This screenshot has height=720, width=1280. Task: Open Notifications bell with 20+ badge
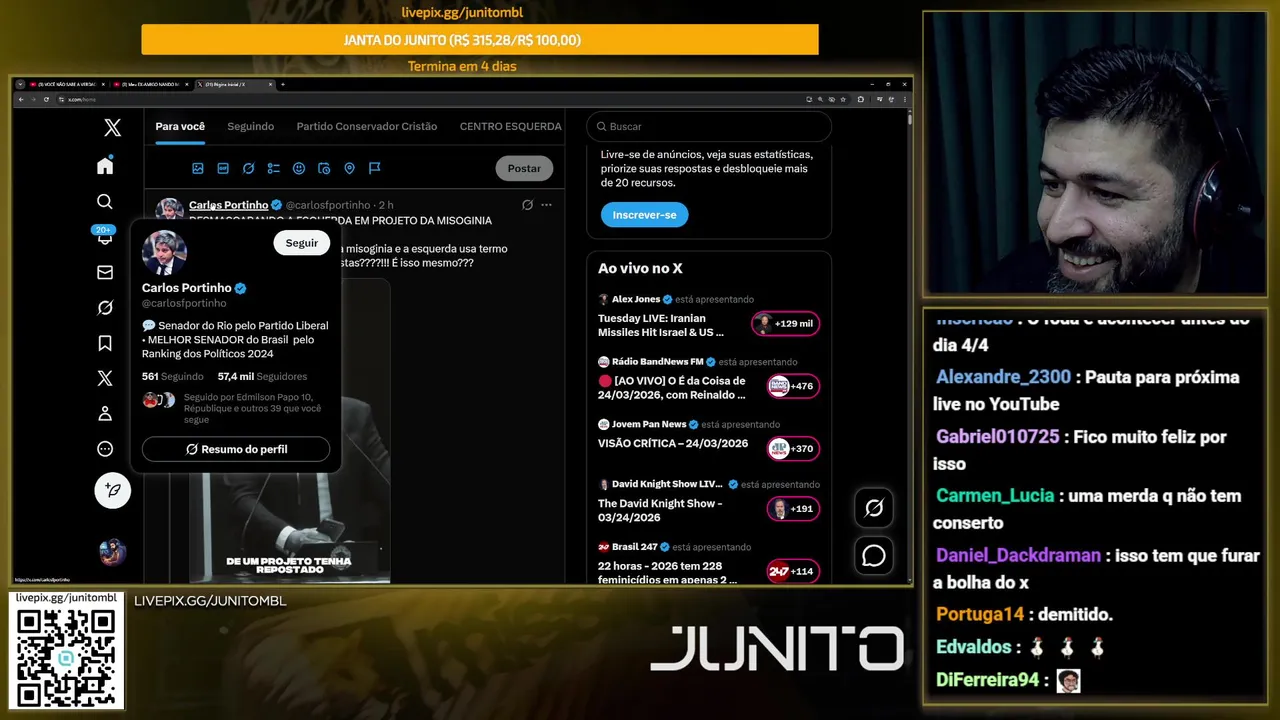tap(105, 236)
